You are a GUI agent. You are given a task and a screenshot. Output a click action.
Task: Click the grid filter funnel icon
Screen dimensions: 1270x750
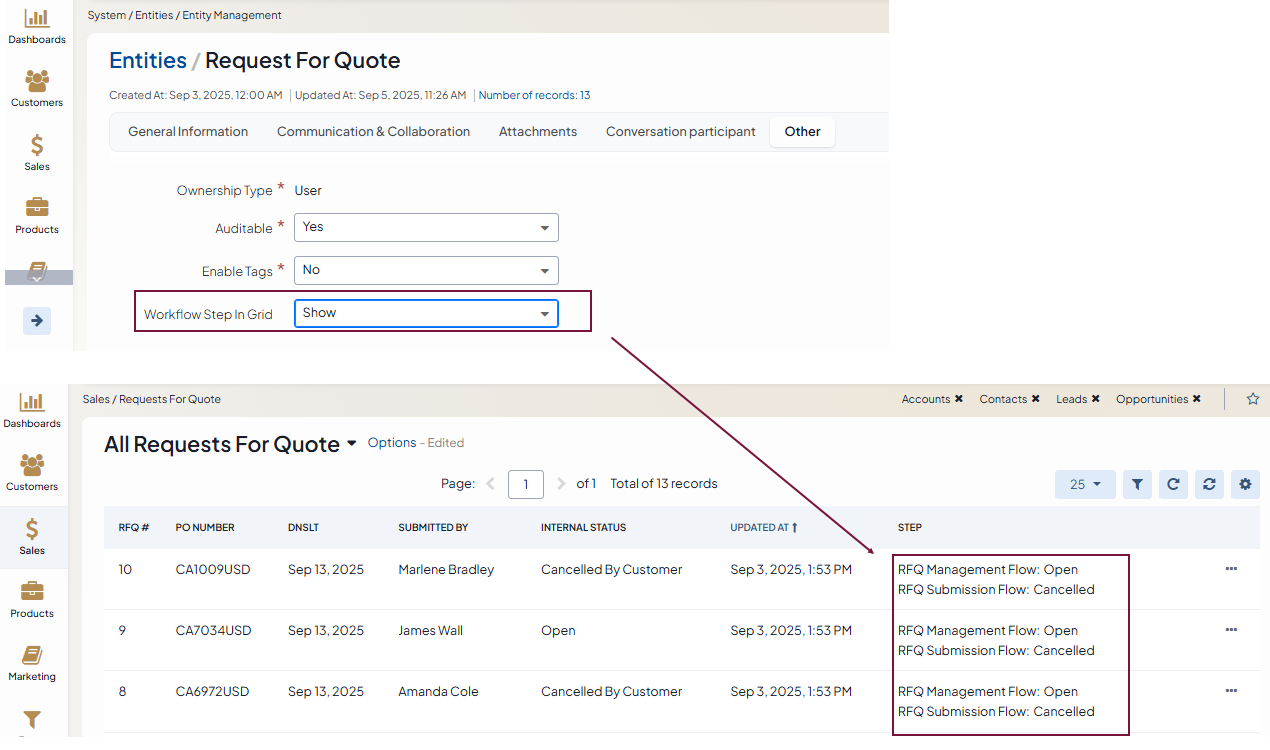pyautogui.click(x=1137, y=484)
